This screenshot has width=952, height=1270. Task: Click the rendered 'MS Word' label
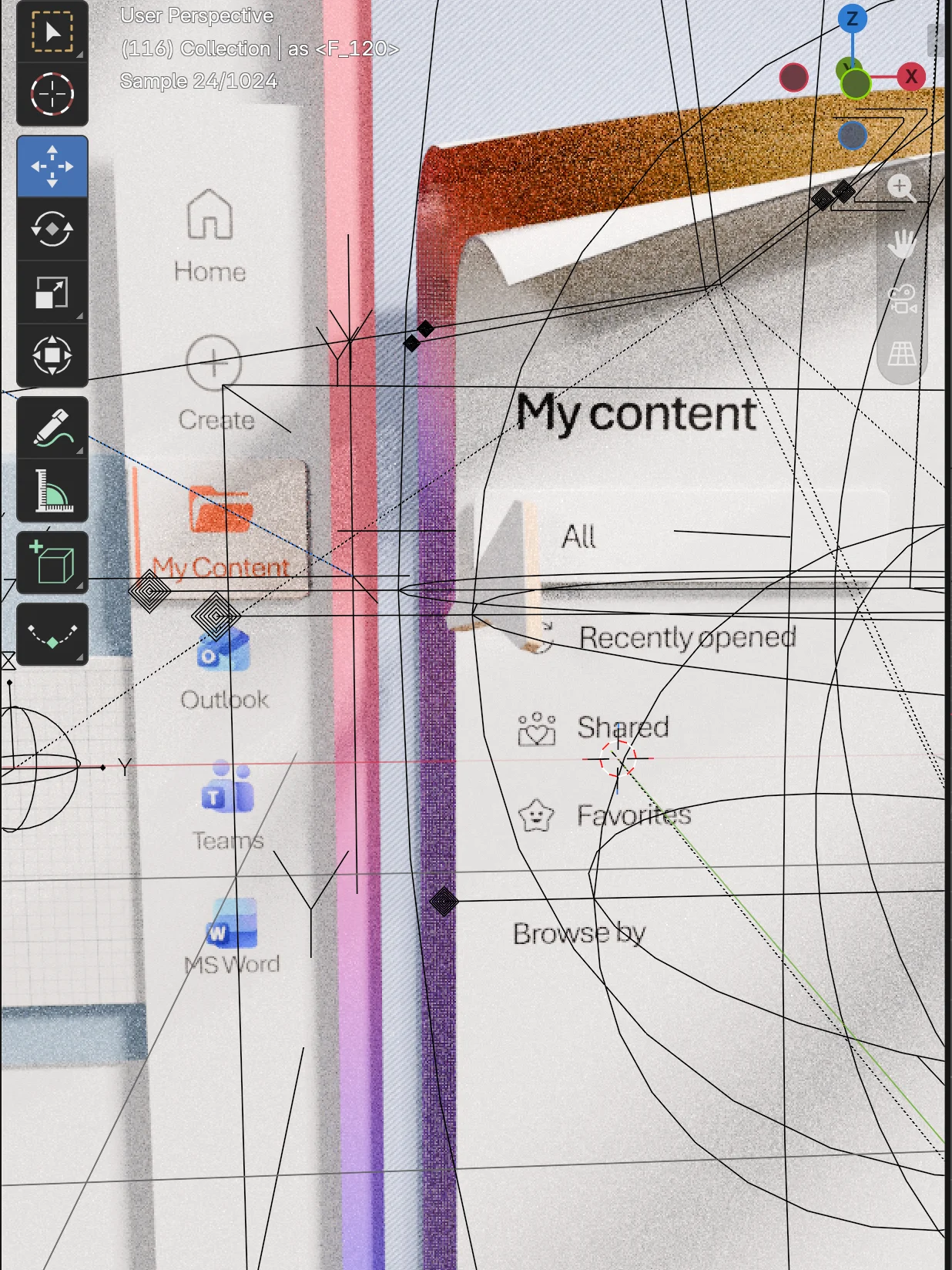(232, 964)
